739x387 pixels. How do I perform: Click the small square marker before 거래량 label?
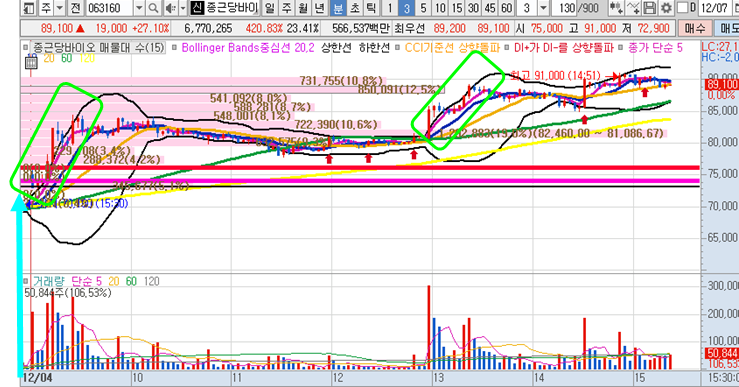26,281
